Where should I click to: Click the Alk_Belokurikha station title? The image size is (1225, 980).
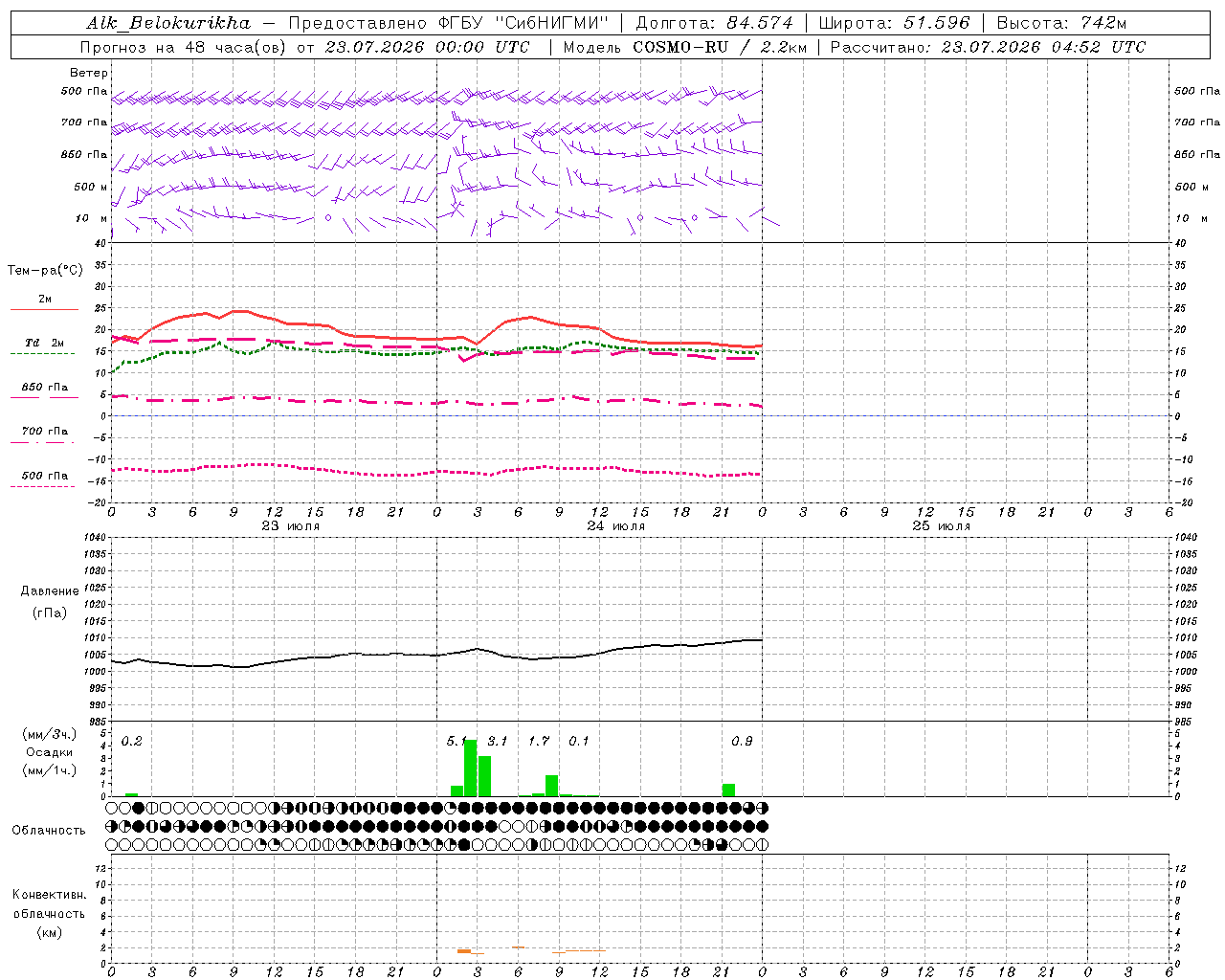pyautogui.click(x=168, y=23)
